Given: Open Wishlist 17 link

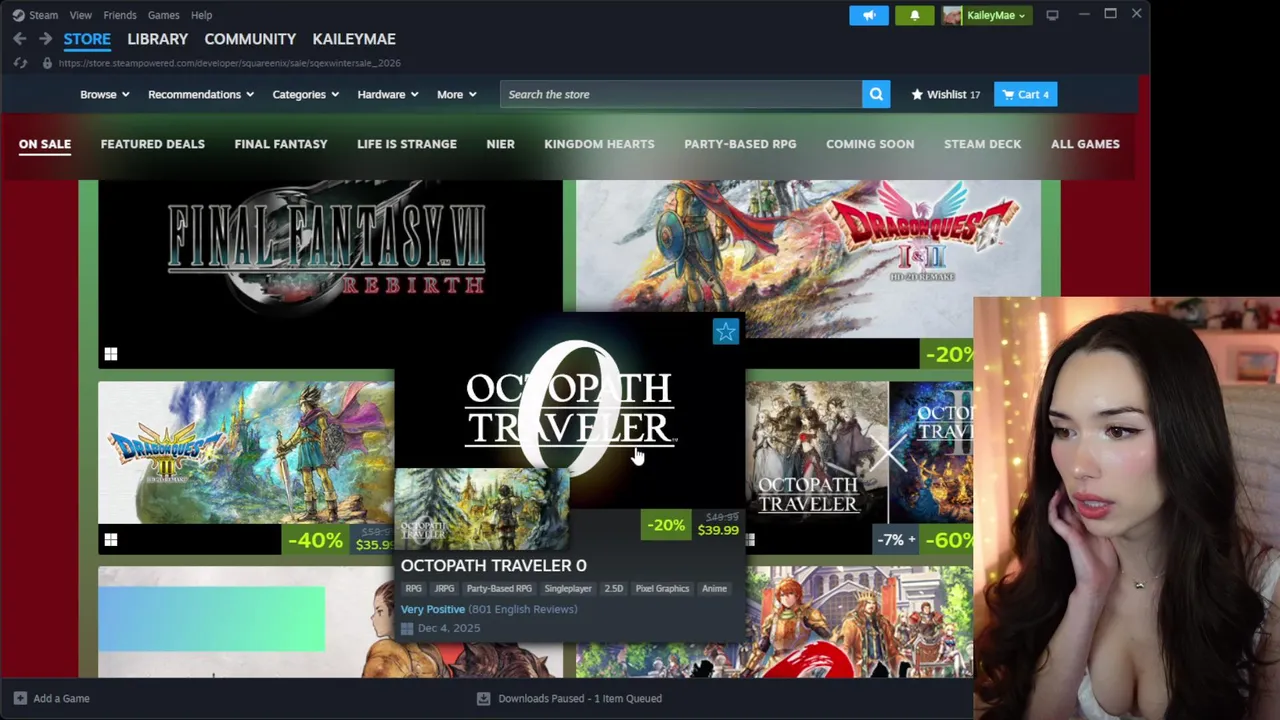Looking at the screenshot, I should (x=945, y=94).
